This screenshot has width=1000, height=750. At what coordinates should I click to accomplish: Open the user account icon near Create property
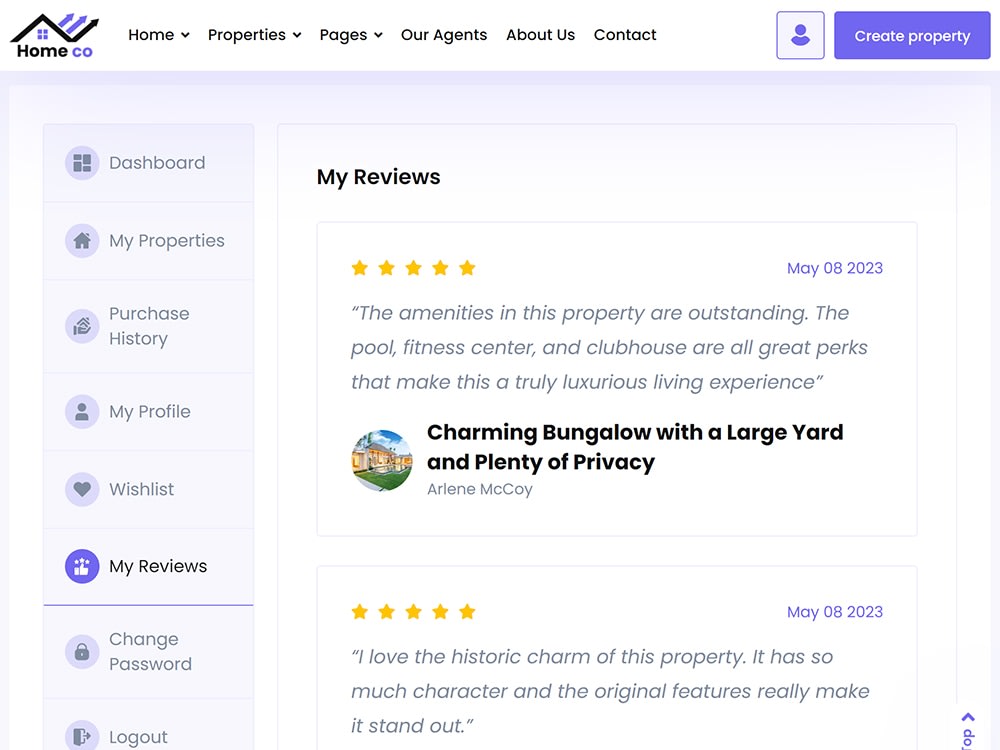click(x=800, y=35)
